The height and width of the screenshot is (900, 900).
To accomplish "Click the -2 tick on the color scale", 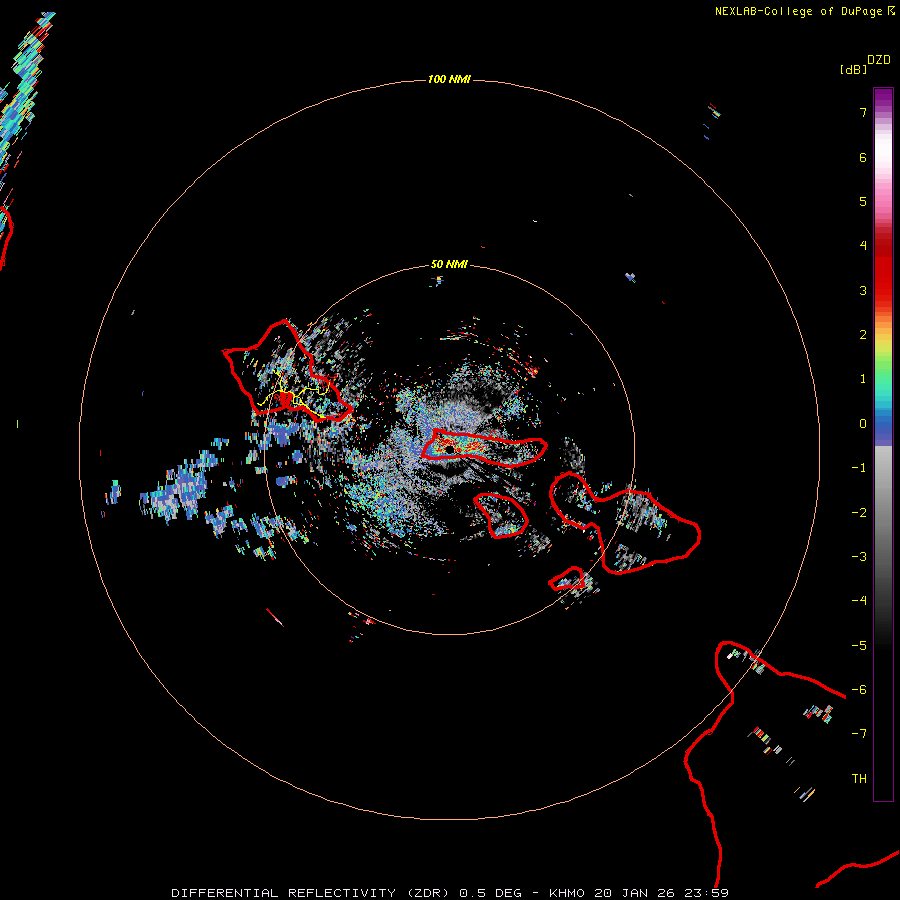I will [x=859, y=513].
